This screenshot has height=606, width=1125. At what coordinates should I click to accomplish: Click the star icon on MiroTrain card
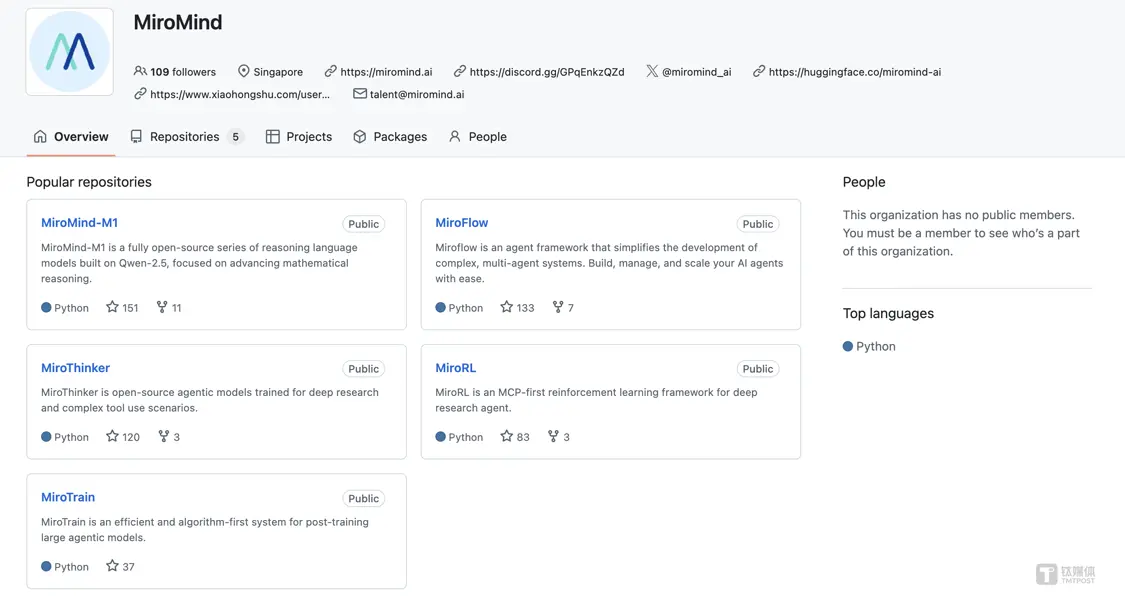point(112,566)
